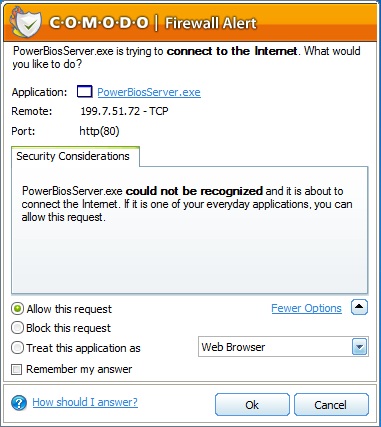Viewport: 381px width, 427px height.
Task: Switch to the Security Considerations tab
Action: [x=73, y=156]
